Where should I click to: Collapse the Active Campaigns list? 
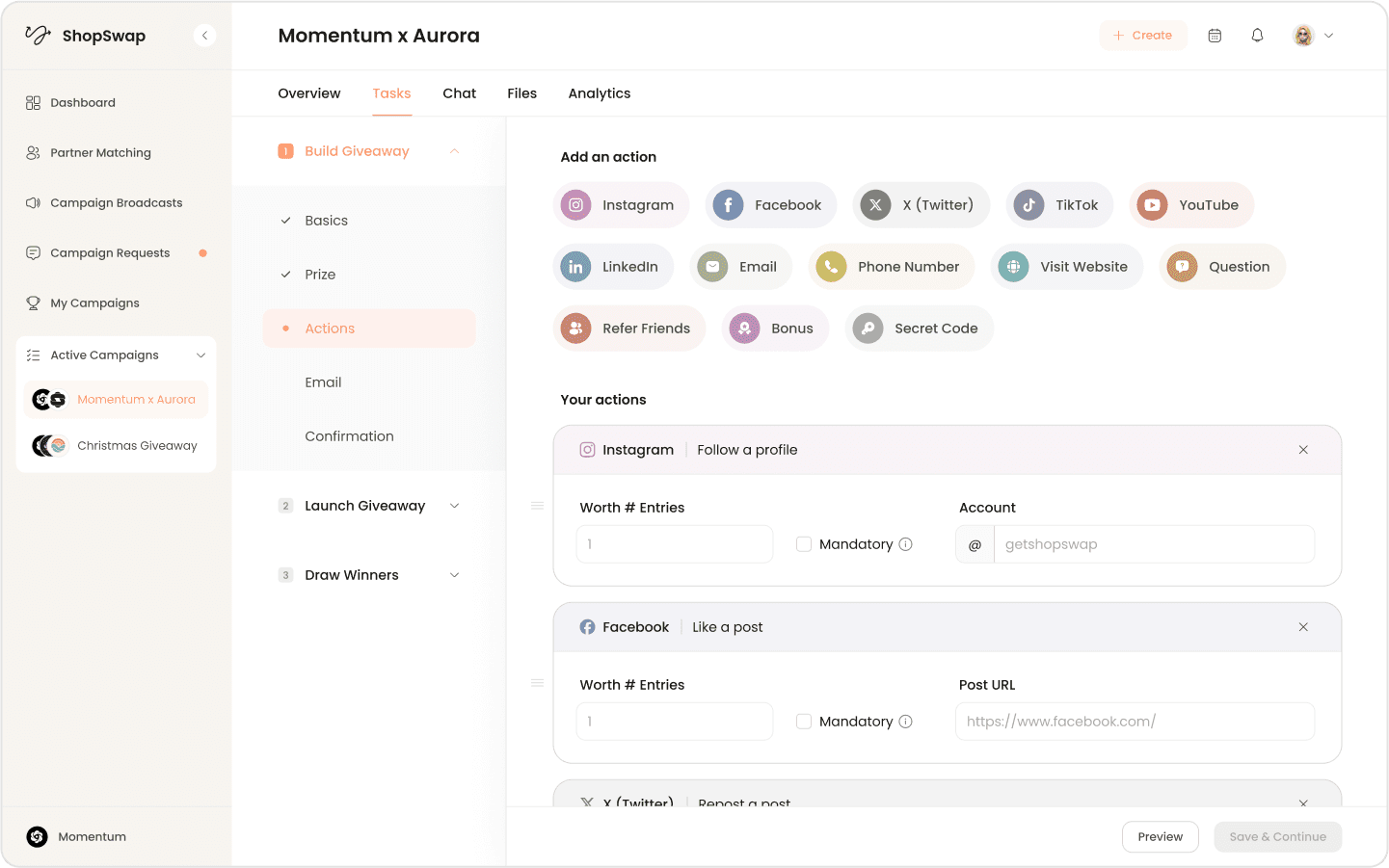pos(200,355)
